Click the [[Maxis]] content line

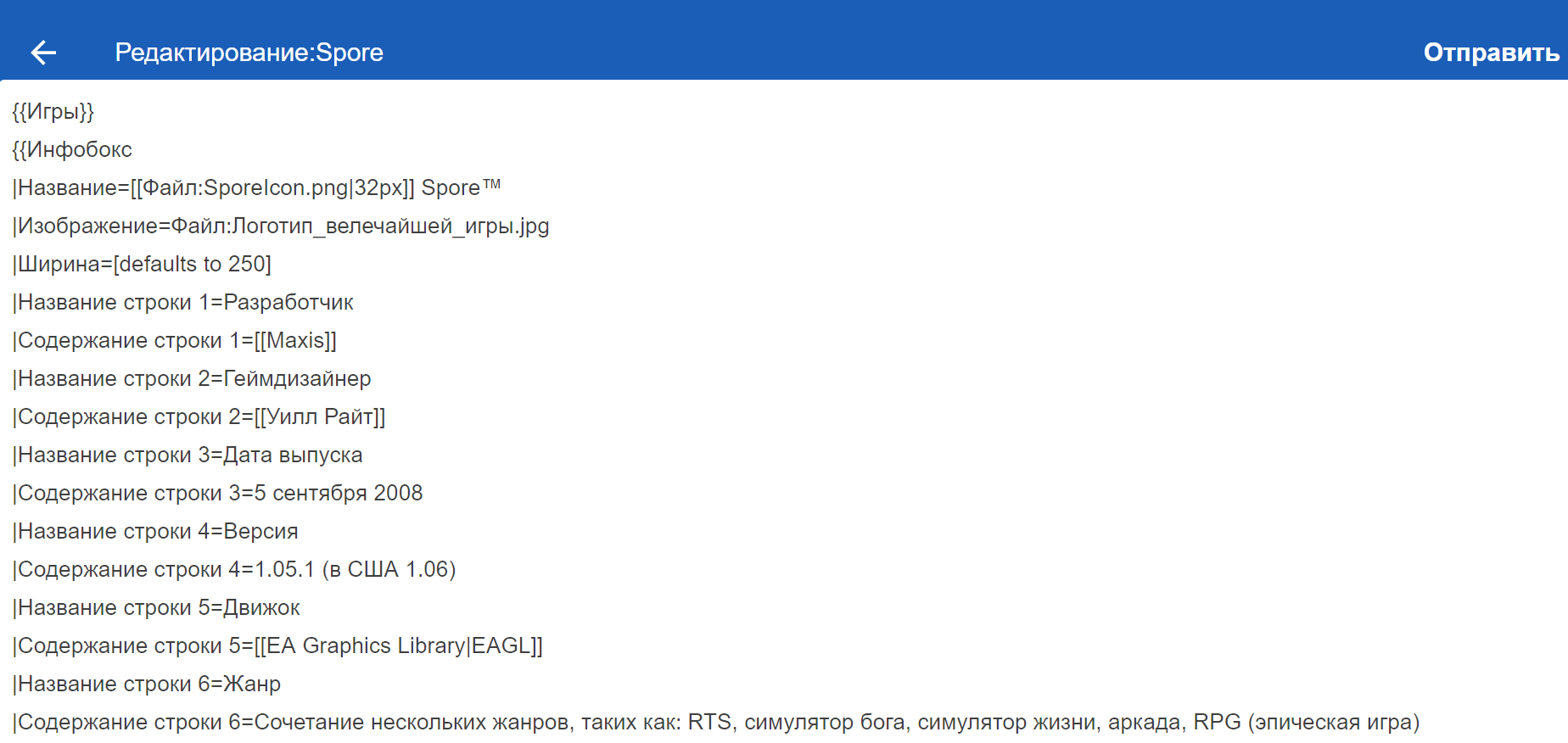[x=175, y=340]
